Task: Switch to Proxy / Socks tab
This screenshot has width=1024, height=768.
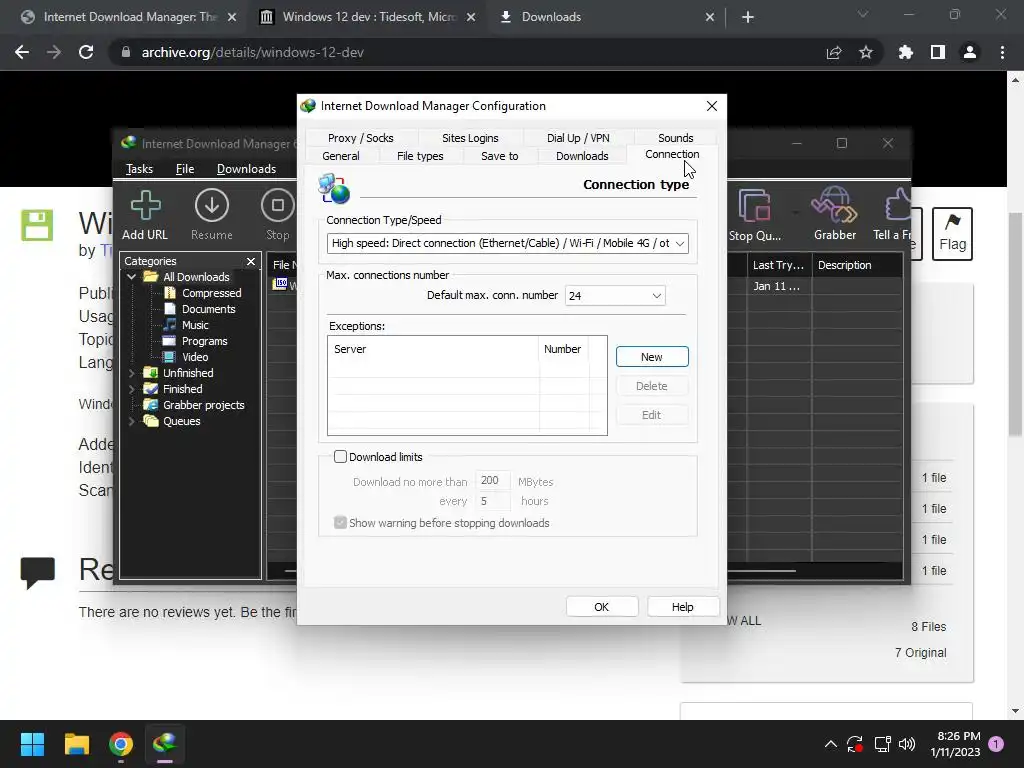Action: pyautogui.click(x=360, y=138)
